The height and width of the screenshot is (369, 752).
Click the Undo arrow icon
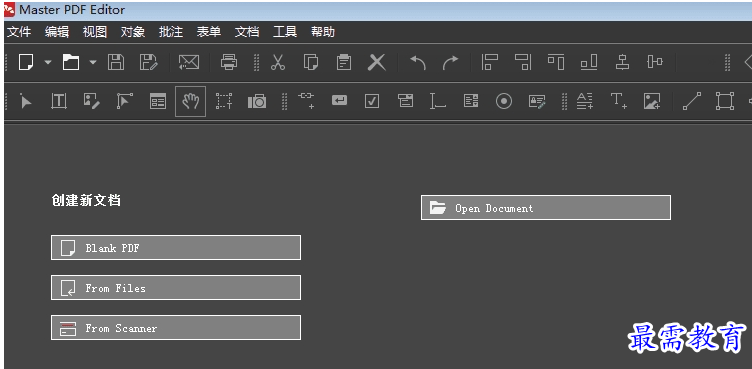click(x=418, y=62)
